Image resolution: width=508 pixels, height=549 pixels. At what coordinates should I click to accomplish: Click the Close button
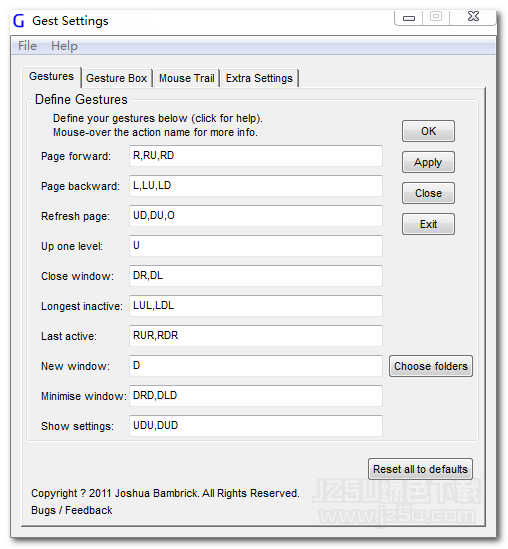coord(428,193)
